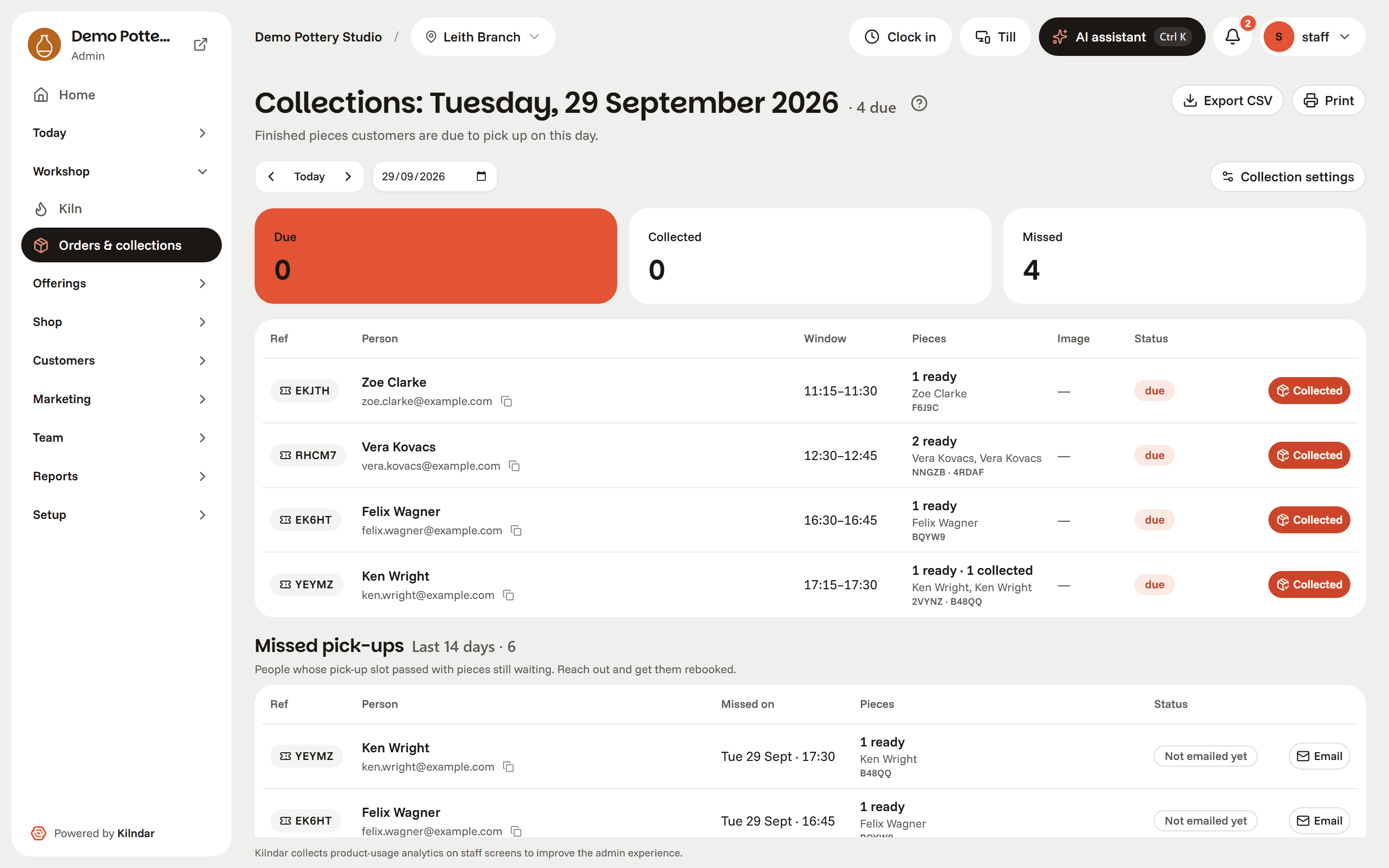Go to previous day arrow
Viewport: 1389px width, 868px height.
(x=272, y=176)
